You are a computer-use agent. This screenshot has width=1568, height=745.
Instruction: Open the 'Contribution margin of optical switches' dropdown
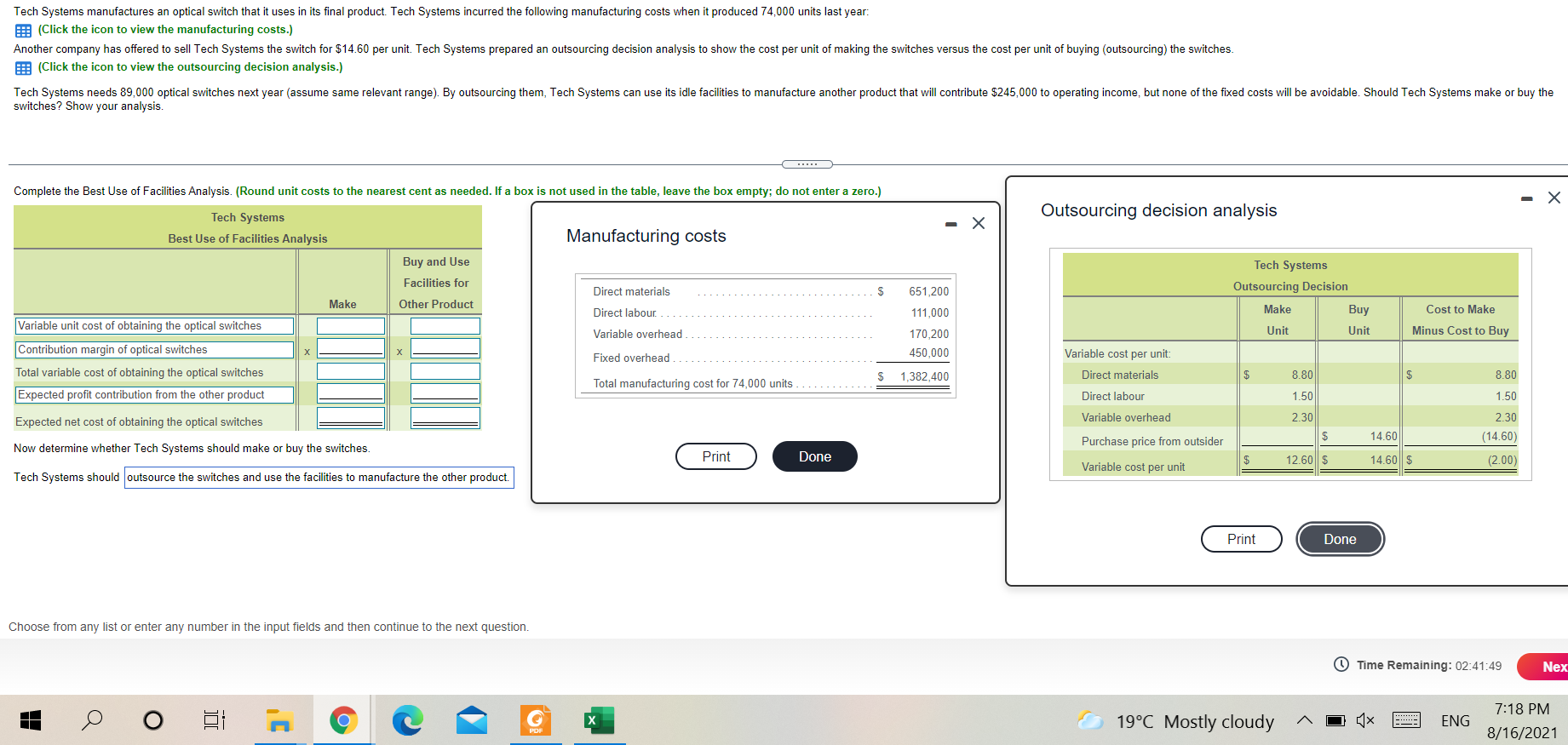[x=154, y=350]
